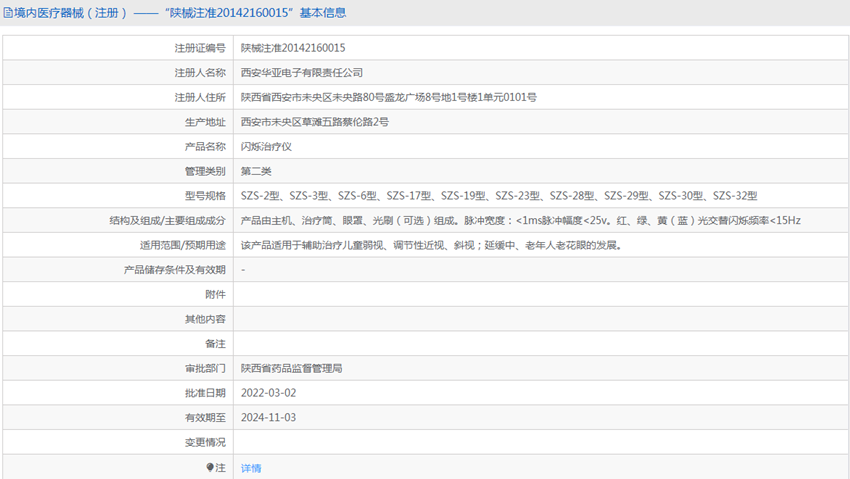850x479 pixels.
Task: Click the 管理类别 label
Action: click(x=205, y=171)
